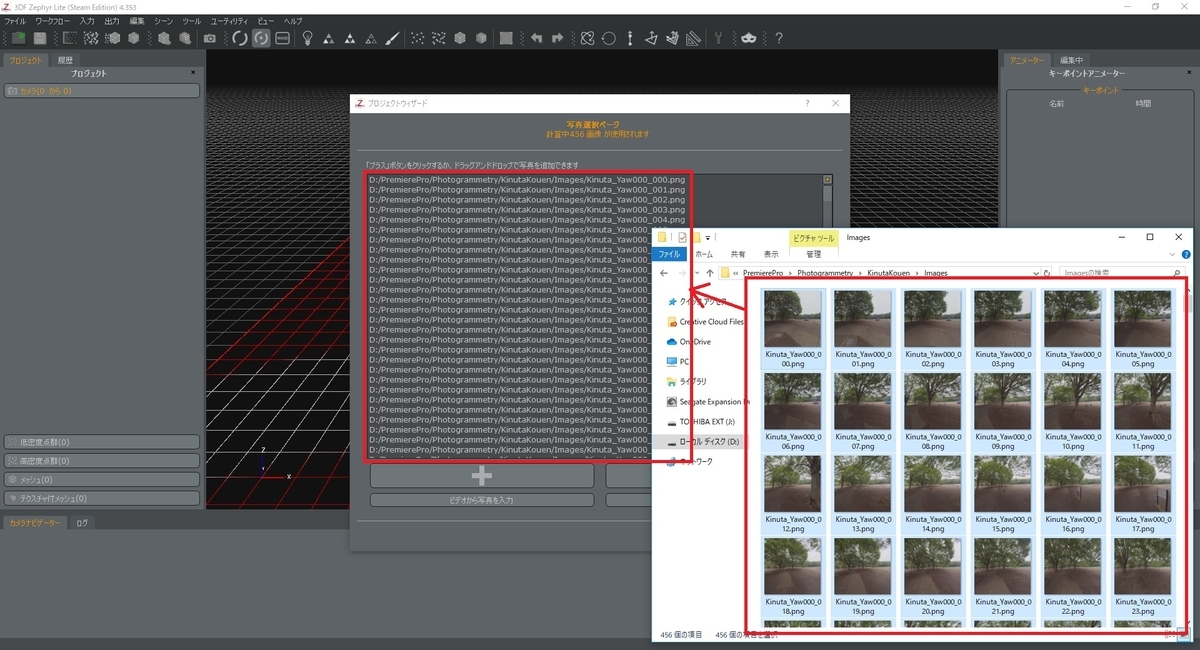The height and width of the screenshot is (650, 1200).
Task: Expand the テクスチャ付メッシュ(0) section
Action: [101, 498]
